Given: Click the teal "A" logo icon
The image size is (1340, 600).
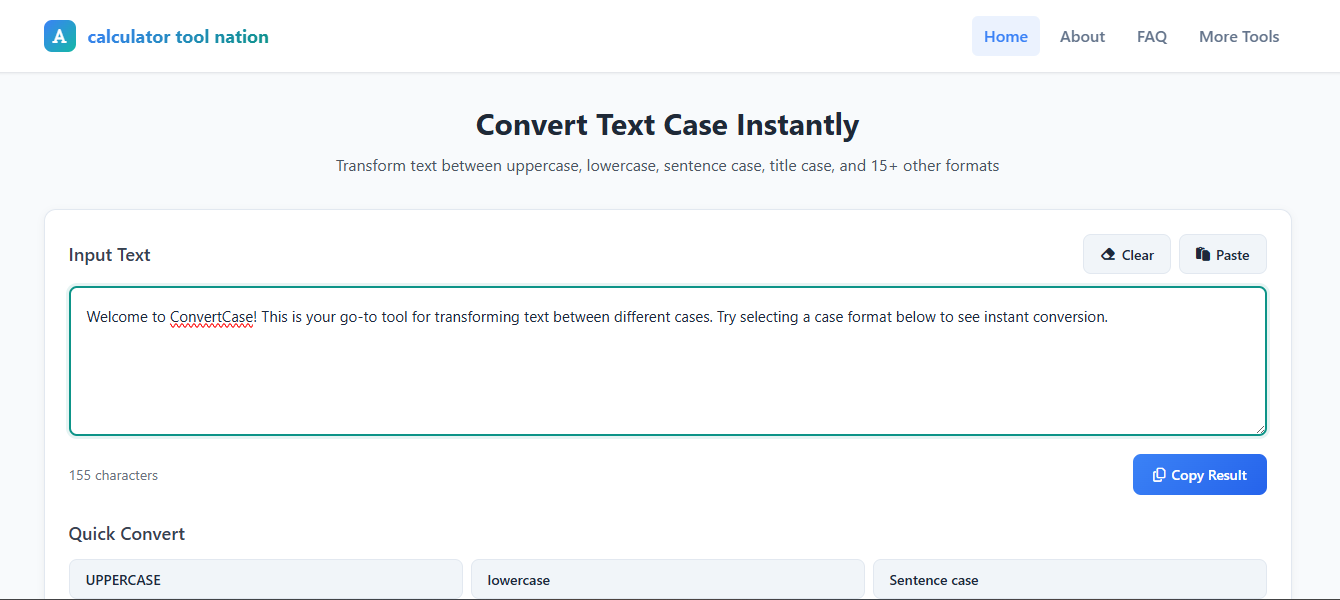Looking at the screenshot, I should pyautogui.click(x=60, y=36).
